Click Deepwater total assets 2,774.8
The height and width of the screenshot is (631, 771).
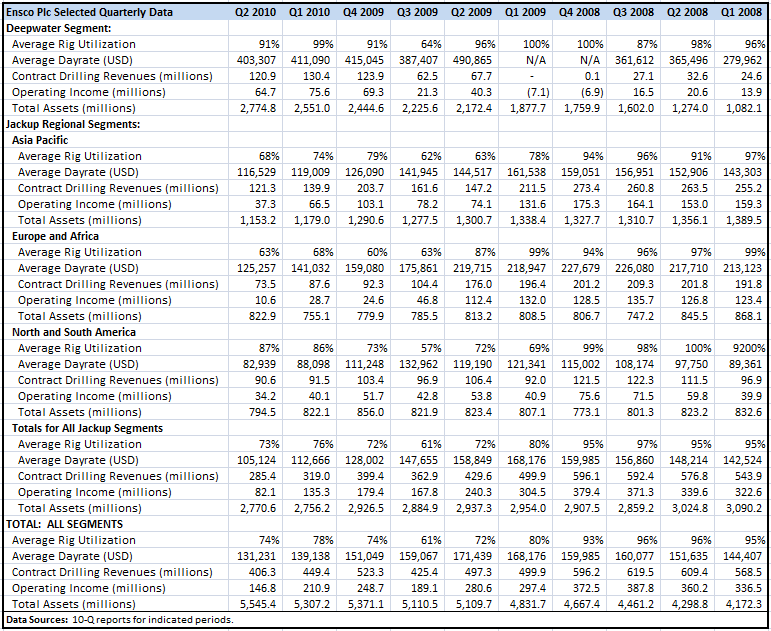258,108
